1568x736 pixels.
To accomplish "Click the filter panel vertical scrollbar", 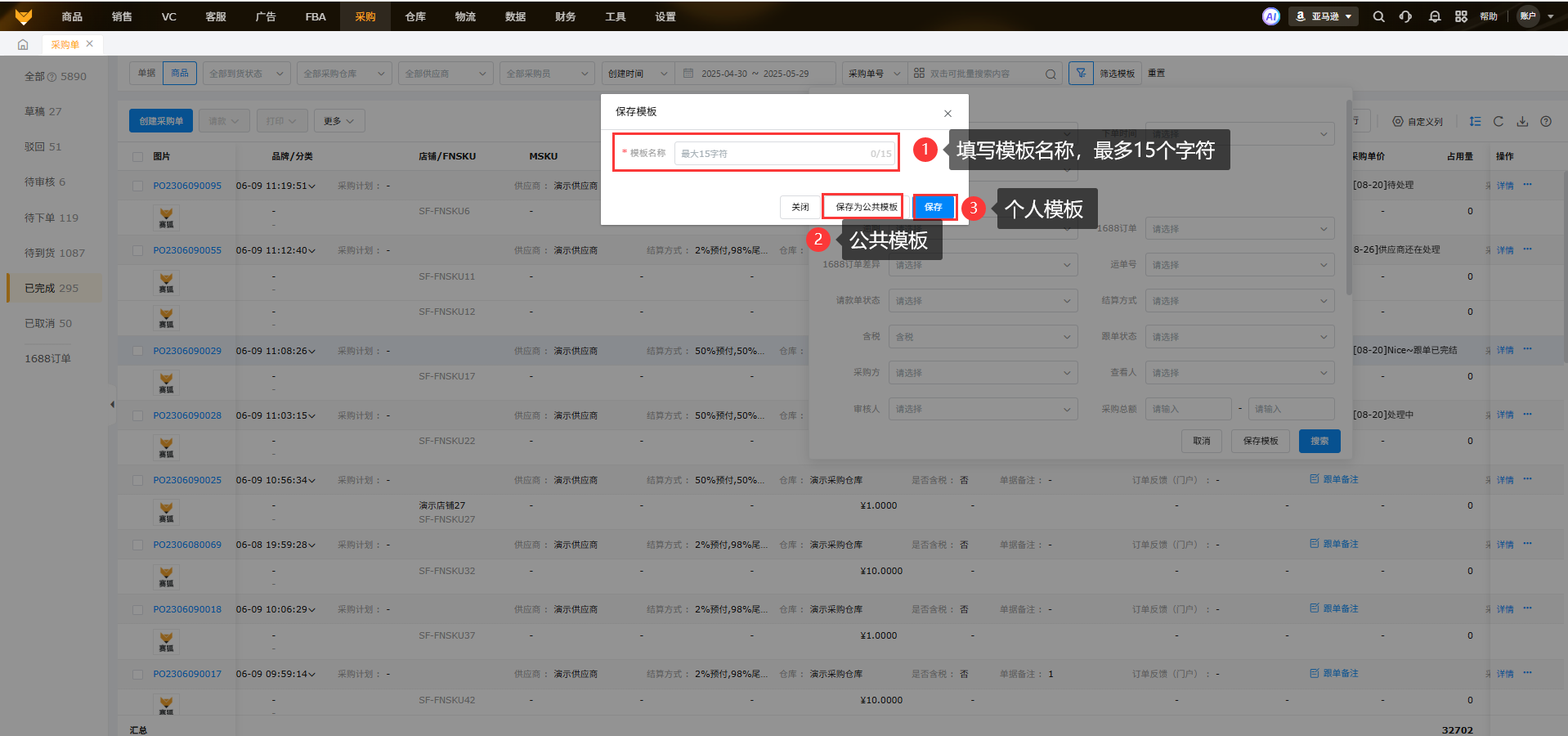I will pos(1349,197).
